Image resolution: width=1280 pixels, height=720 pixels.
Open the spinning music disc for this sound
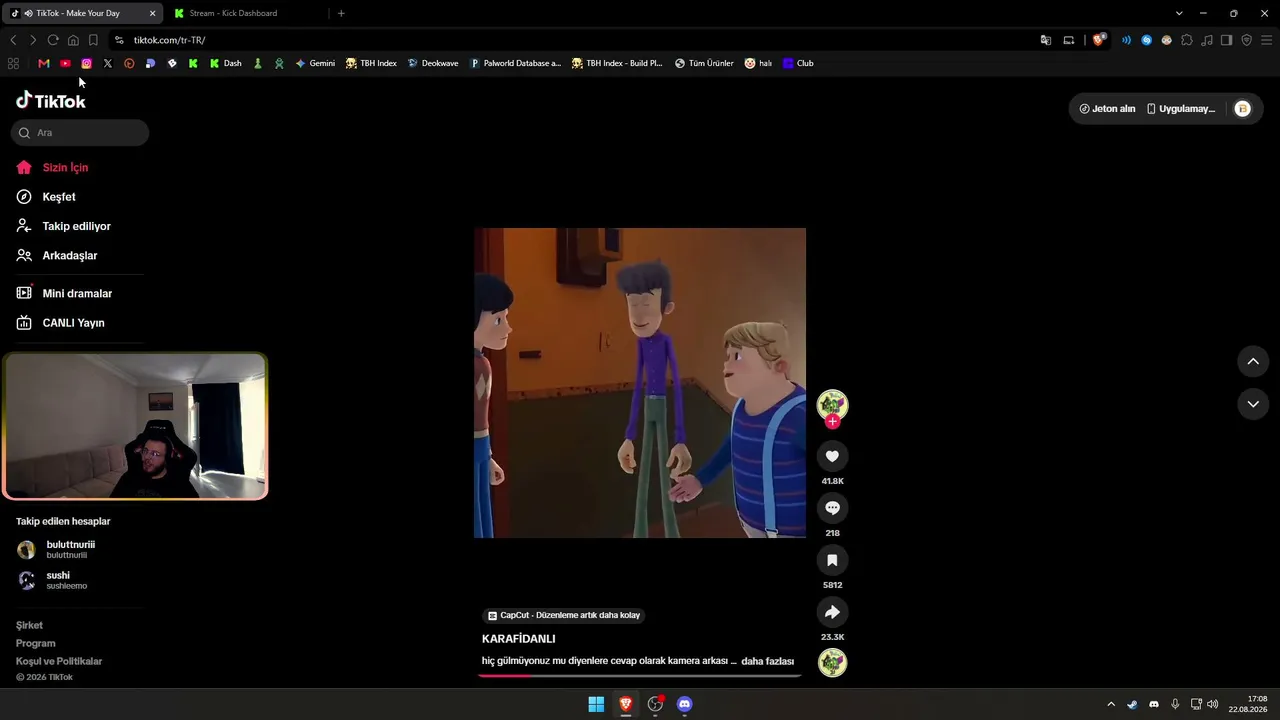832,662
